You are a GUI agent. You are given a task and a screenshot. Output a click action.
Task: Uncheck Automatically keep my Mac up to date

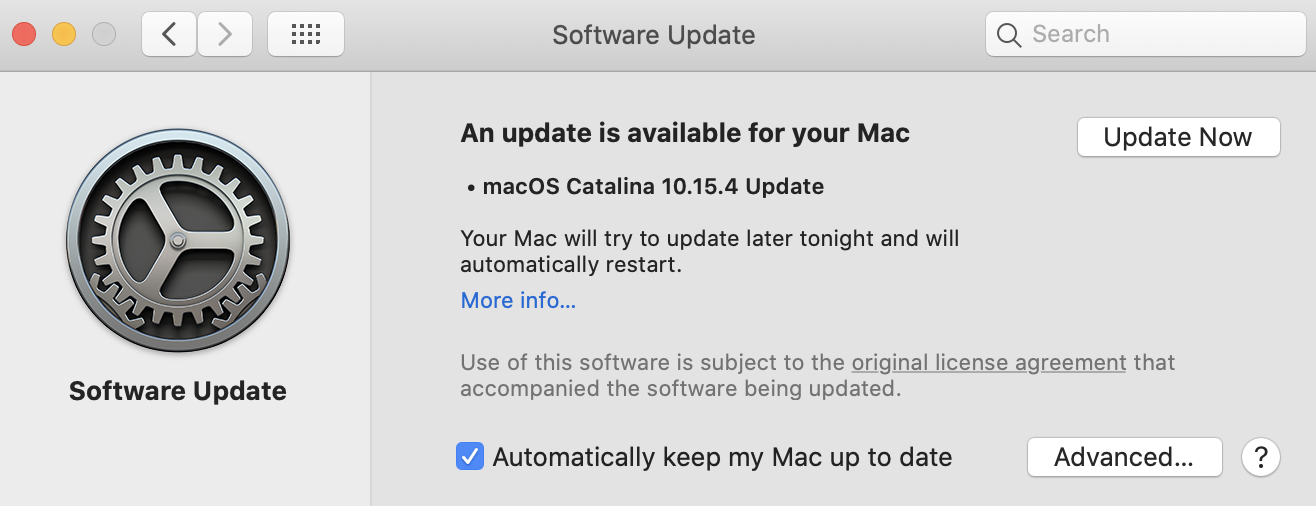point(470,457)
